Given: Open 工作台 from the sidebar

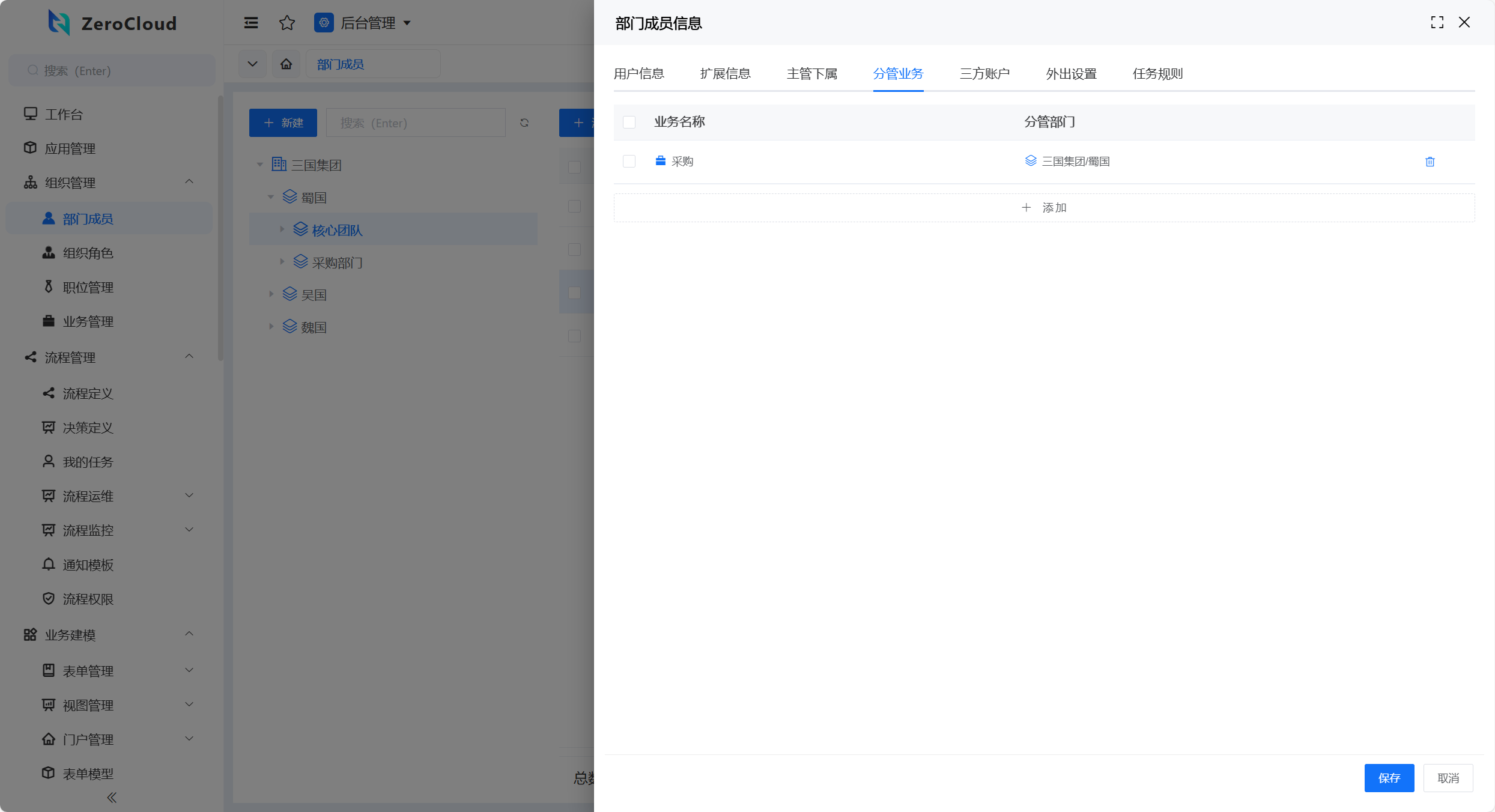Looking at the screenshot, I should click(64, 114).
